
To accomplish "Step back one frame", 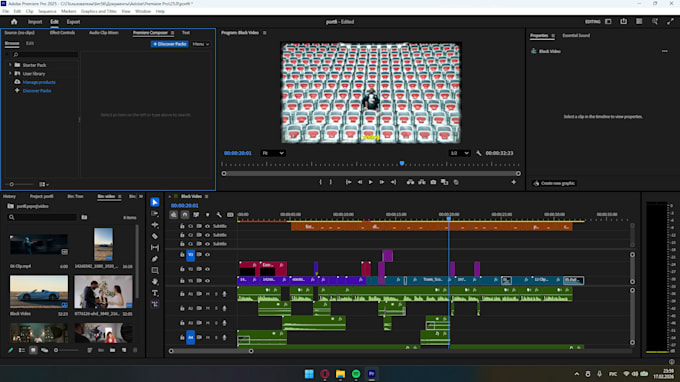I will coord(360,182).
